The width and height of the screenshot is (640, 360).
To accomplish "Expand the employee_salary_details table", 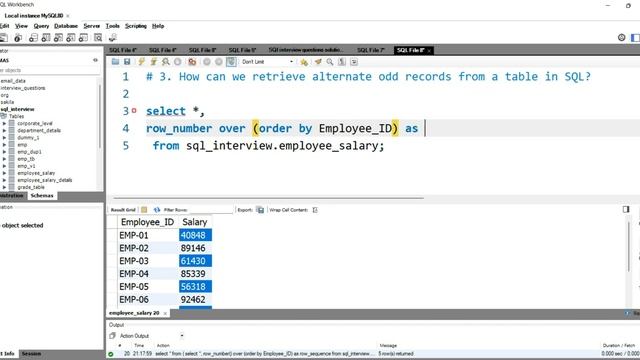I will 4,180.
